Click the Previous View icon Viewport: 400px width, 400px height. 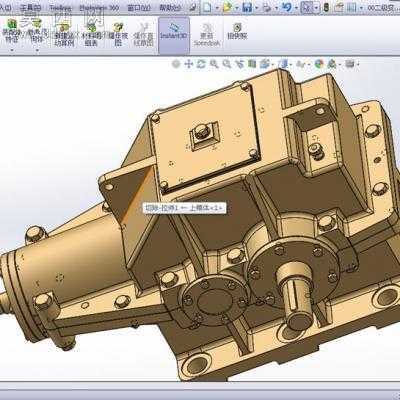pyautogui.click(x=240, y=64)
